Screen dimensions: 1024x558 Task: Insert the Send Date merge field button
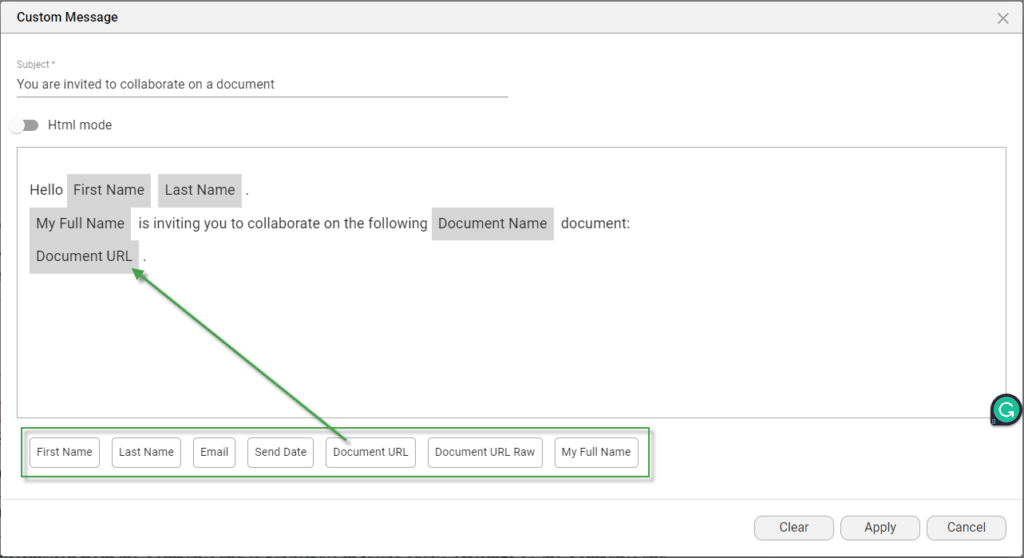[x=280, y=452]
